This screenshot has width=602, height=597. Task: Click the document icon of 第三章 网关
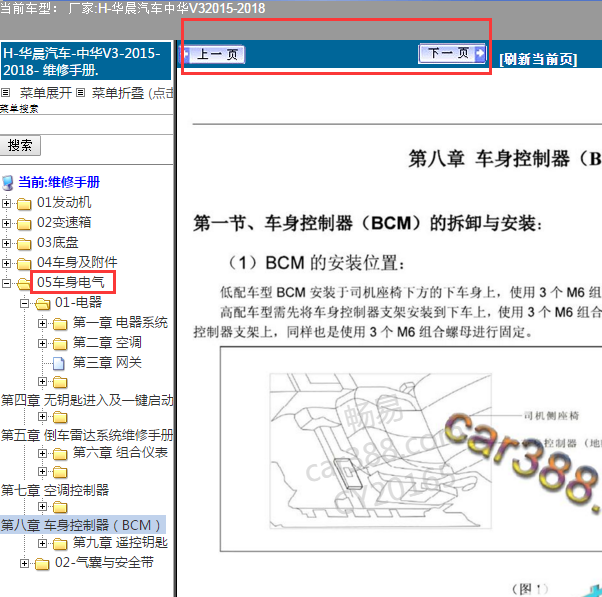pos(58,363)
